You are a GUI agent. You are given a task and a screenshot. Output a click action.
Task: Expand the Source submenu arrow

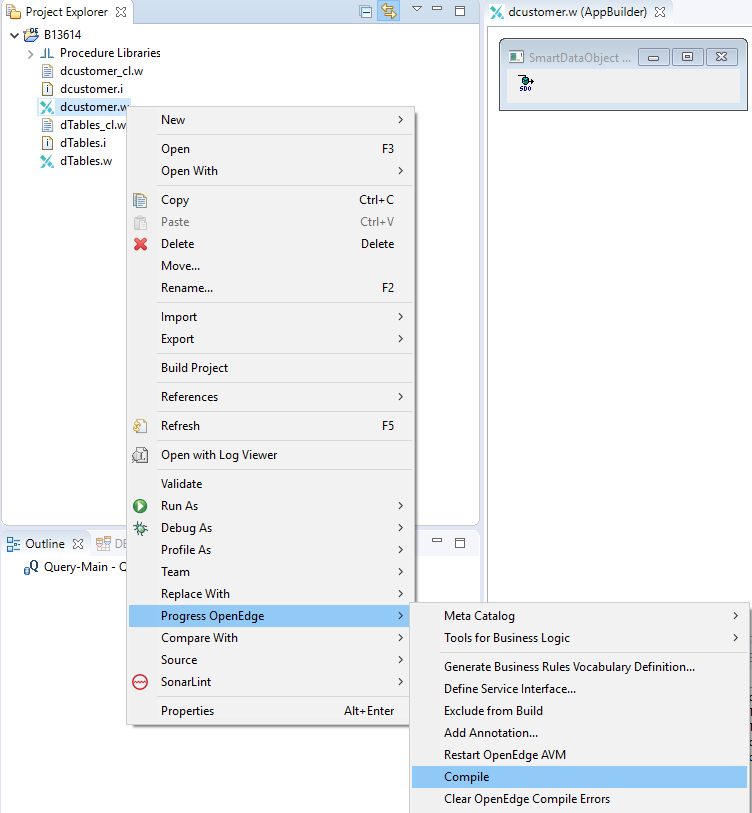click(400, 660)
